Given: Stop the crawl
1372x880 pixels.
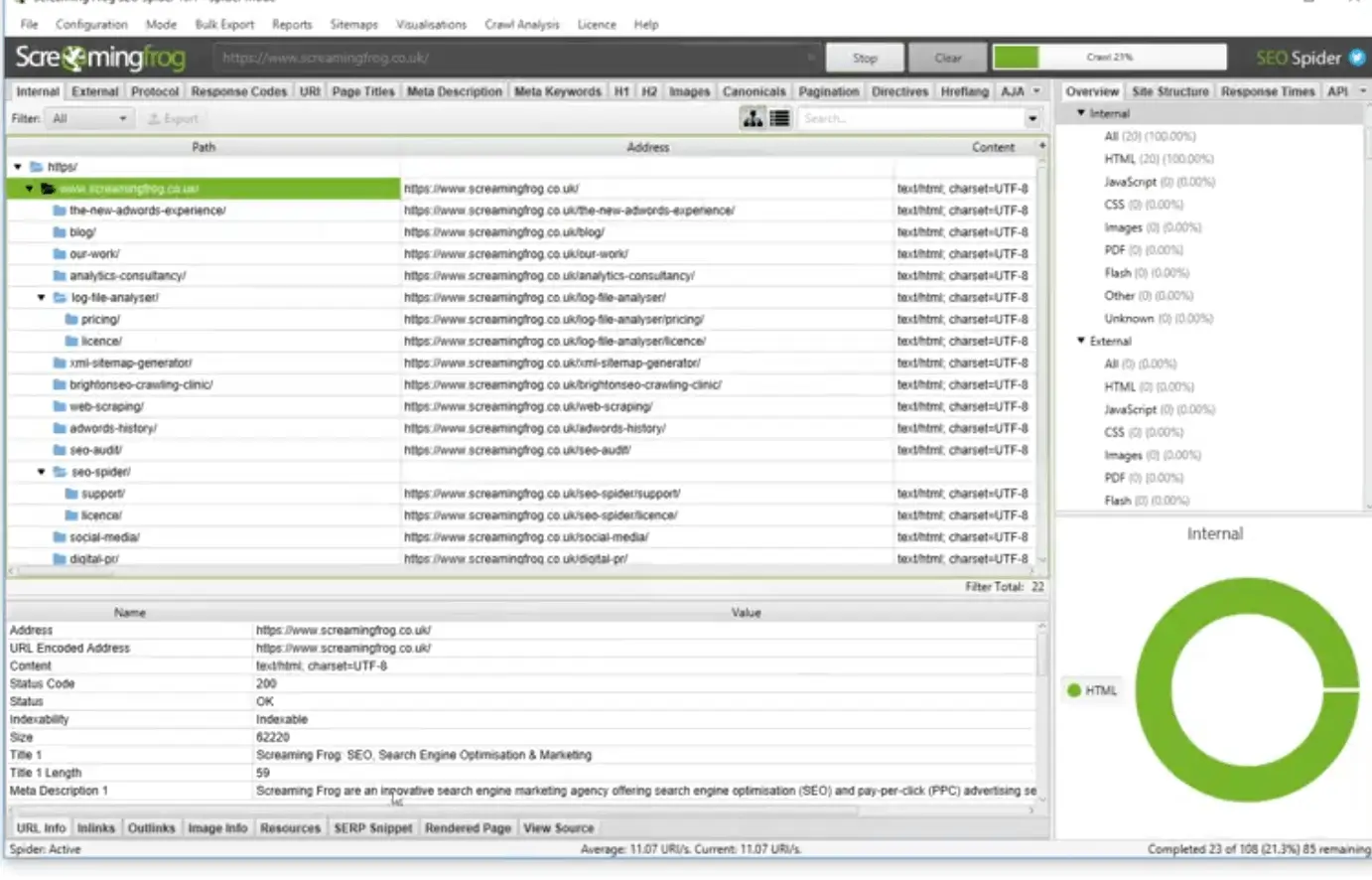Looking at the screenshot, I should pyautogui.click(x=865, y=58).
